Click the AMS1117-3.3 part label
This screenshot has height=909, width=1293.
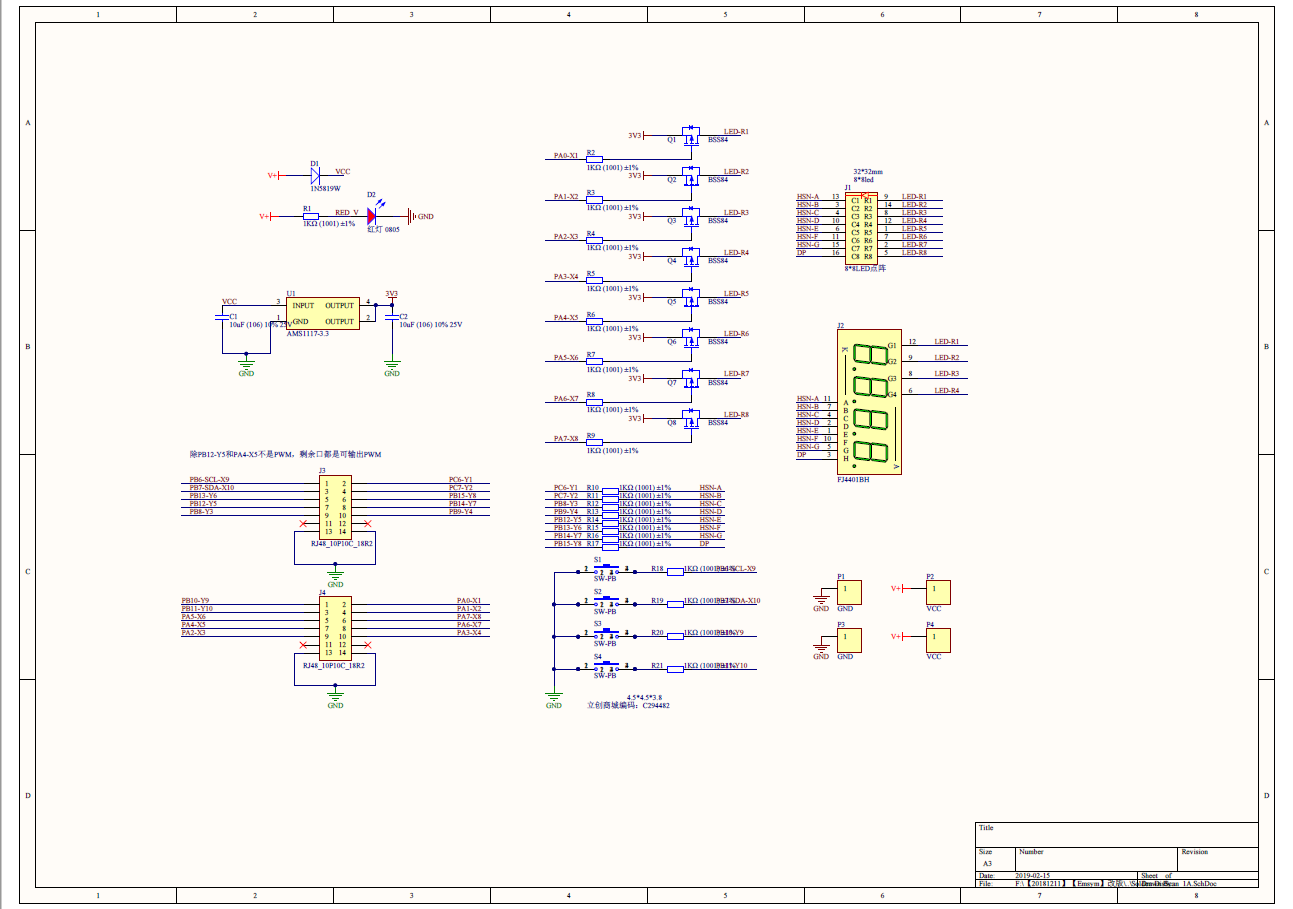pos(308,334)
